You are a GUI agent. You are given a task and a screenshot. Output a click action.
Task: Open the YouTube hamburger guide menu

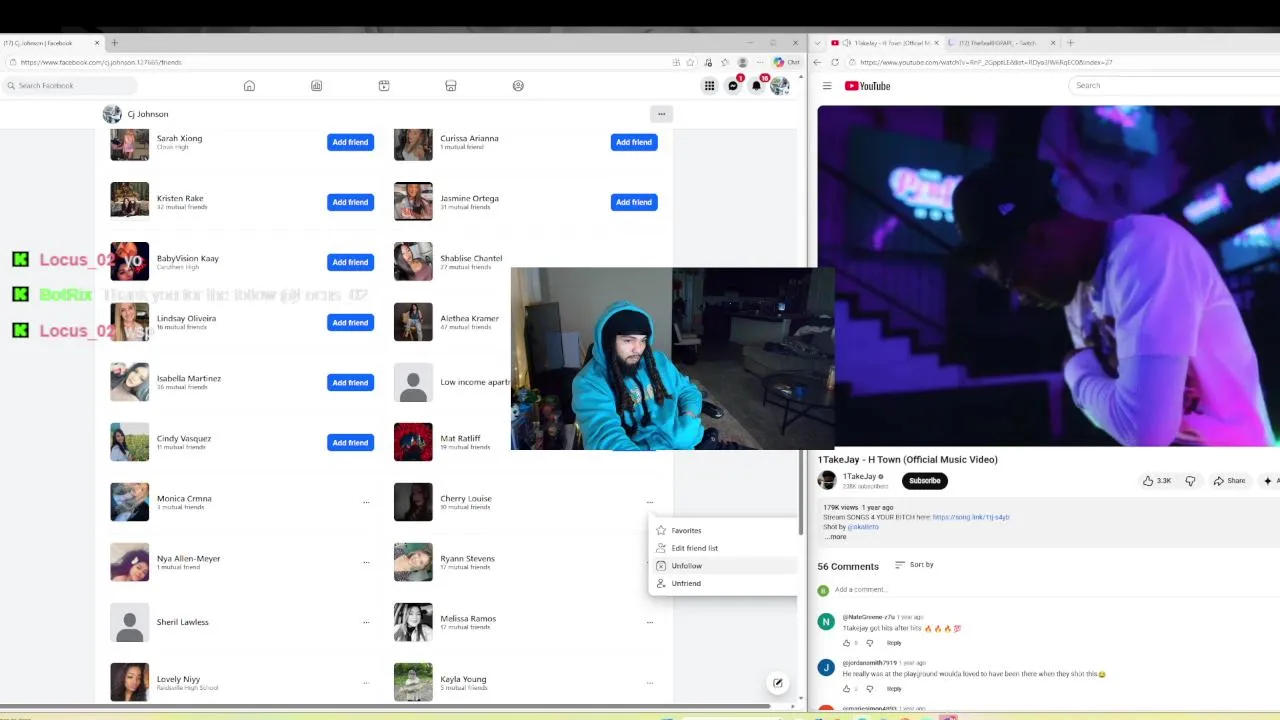click(827, 86)
